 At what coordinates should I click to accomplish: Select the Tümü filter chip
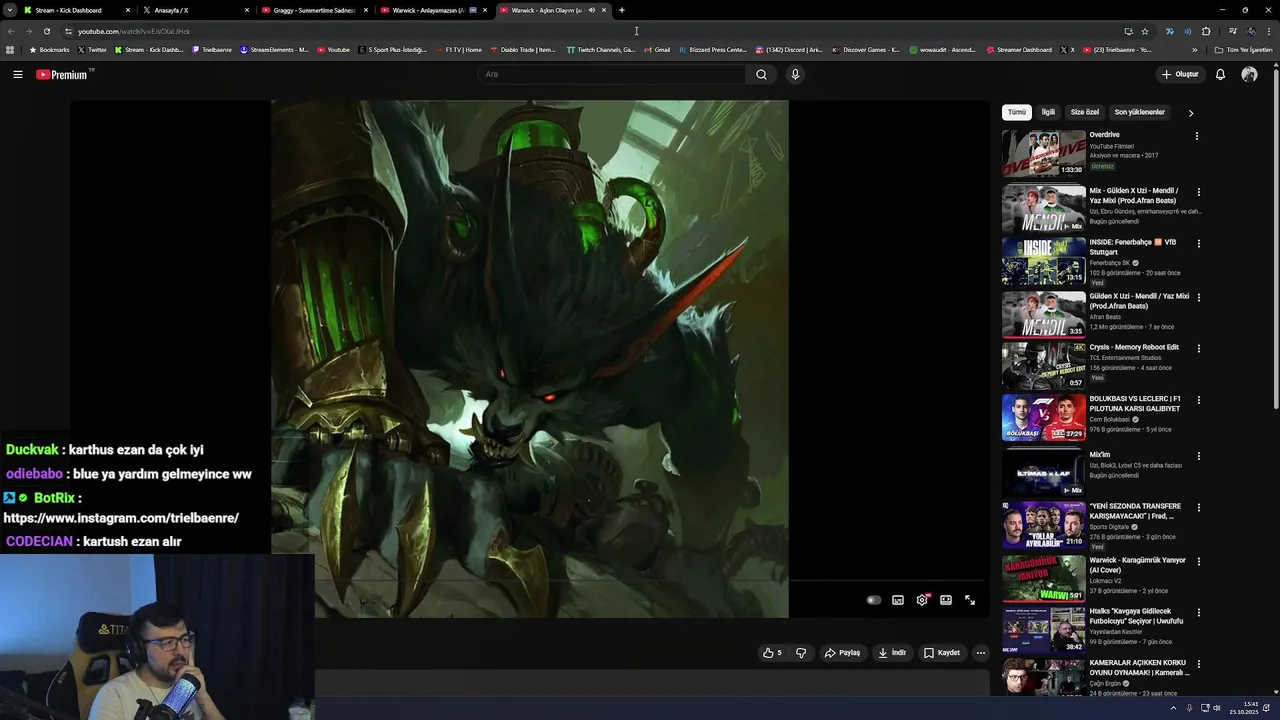tap(1017, 112)
